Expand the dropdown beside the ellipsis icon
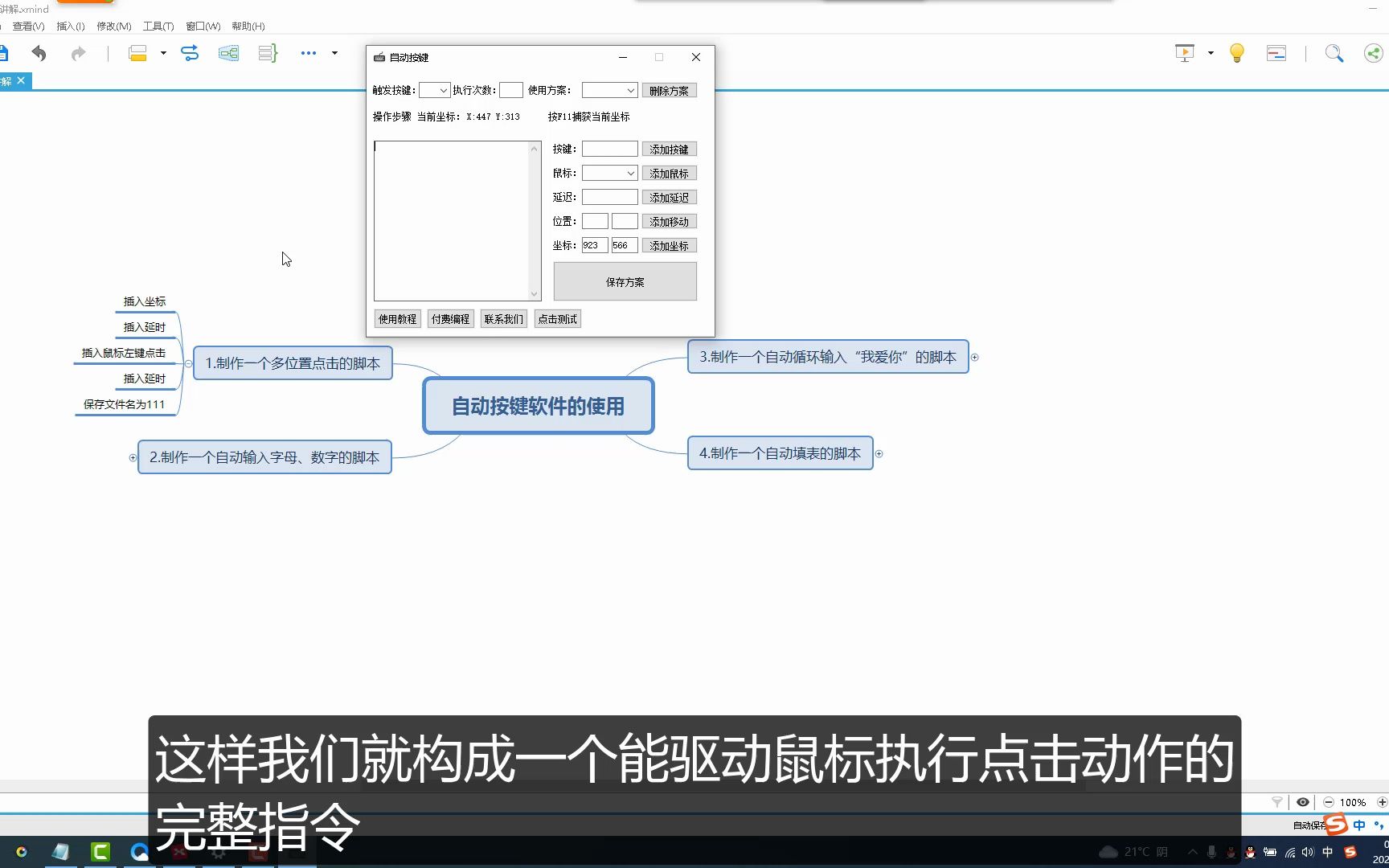1389x868 pixels. point(334,54)
